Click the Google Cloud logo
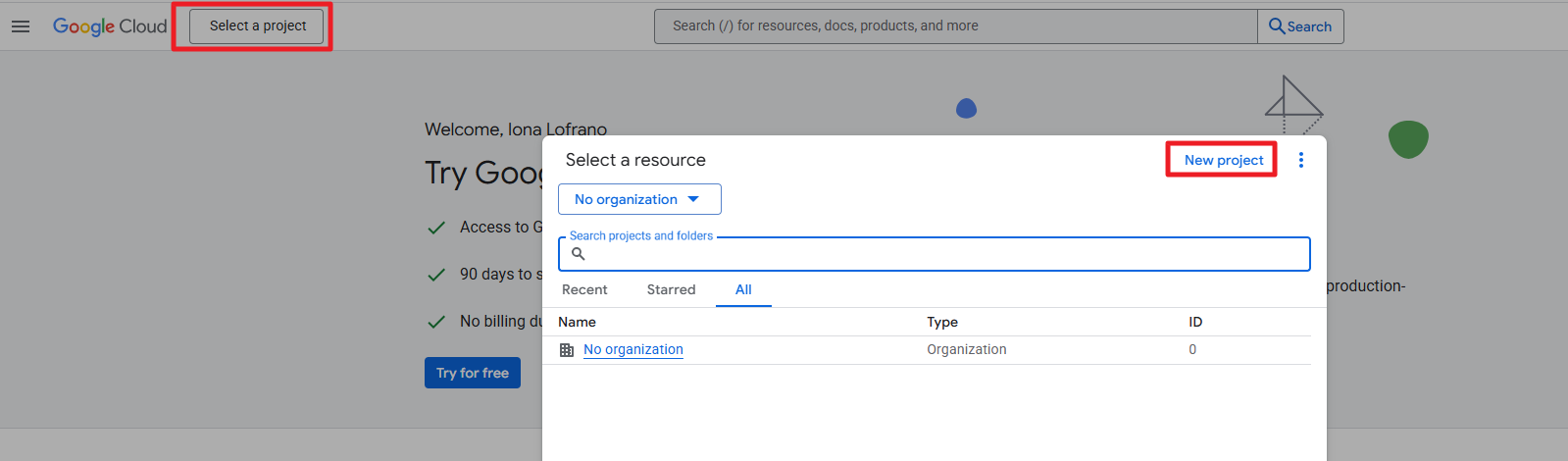 point(110,26)
